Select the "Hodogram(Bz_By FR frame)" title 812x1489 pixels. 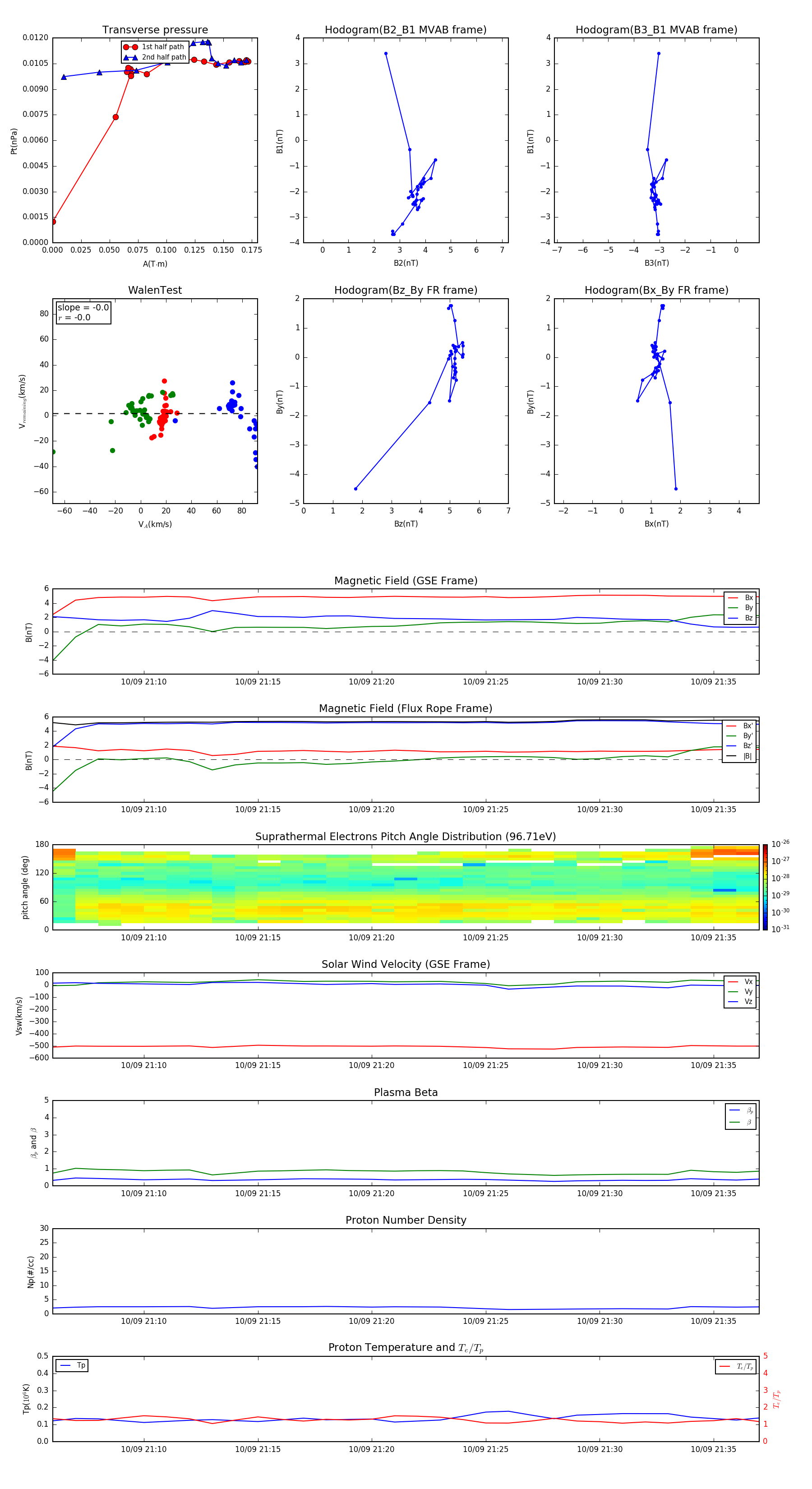[x=406, y=290]
